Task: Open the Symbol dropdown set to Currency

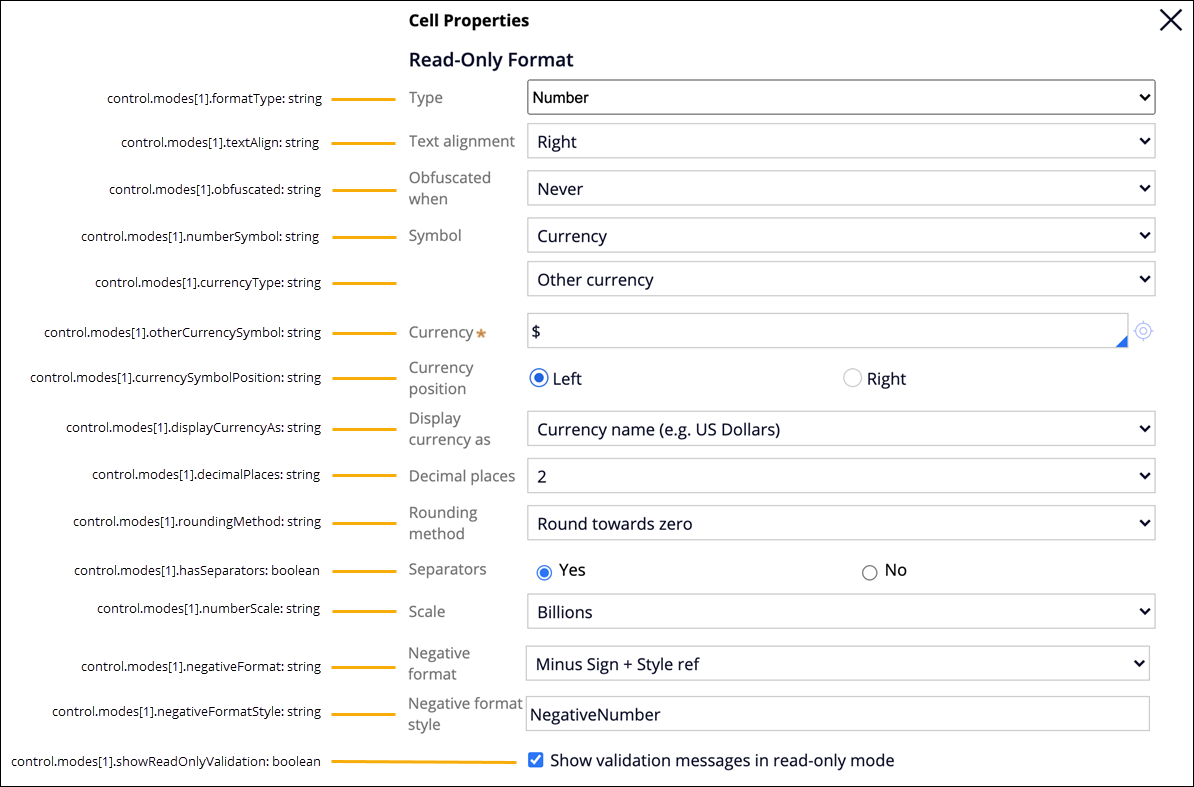Action: click(x=840, y=236)
